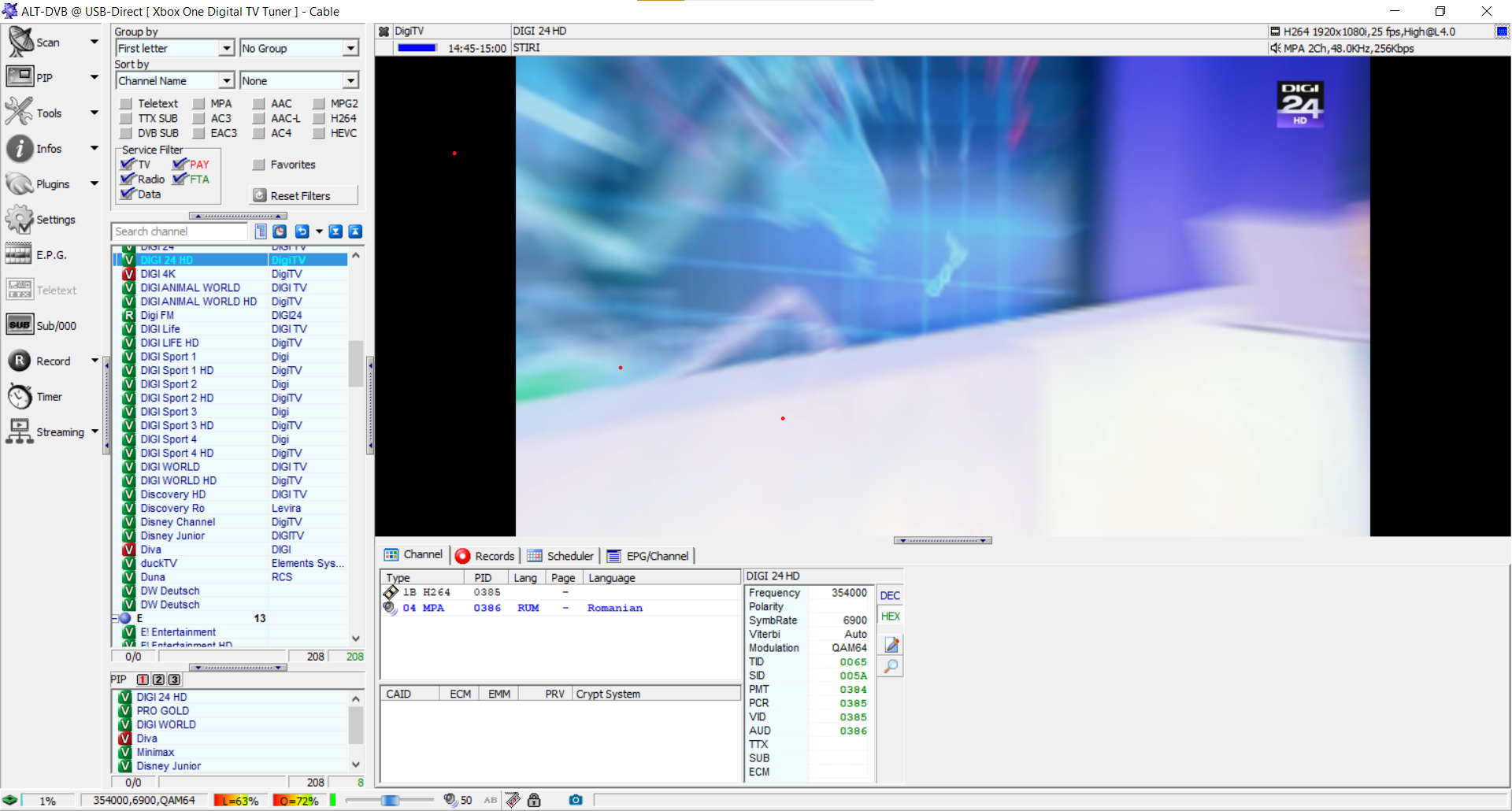
Task: Check the H264 filter
Action: [x=319, y=118]
